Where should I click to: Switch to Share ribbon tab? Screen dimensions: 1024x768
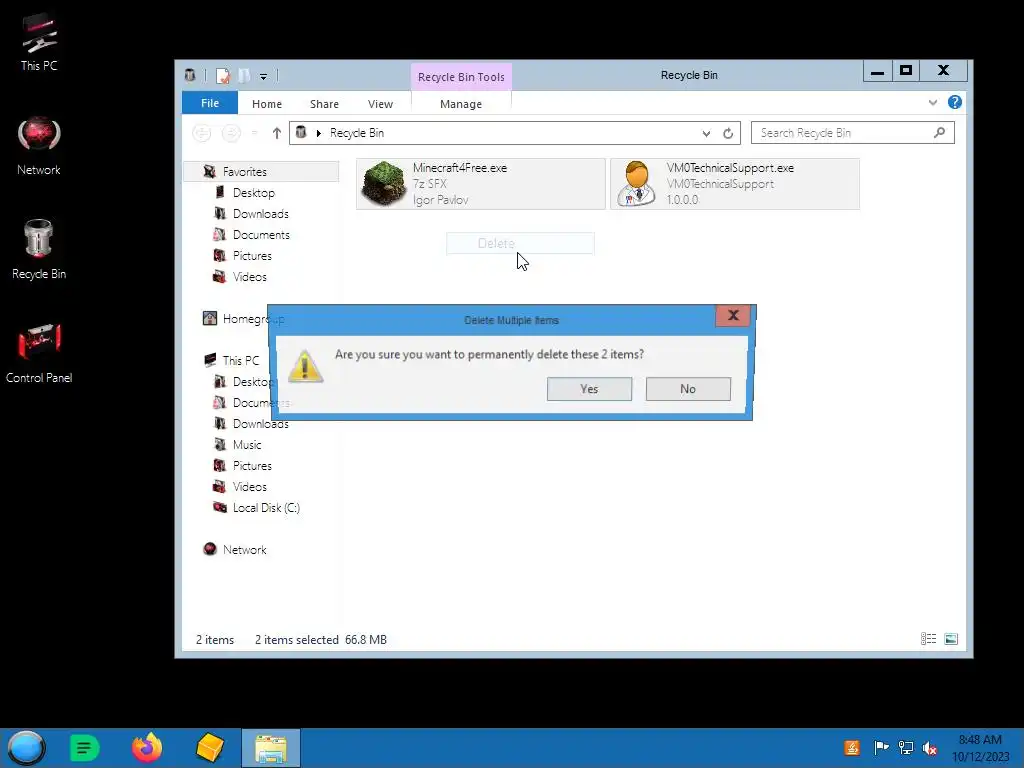click(x=324, y=104)
